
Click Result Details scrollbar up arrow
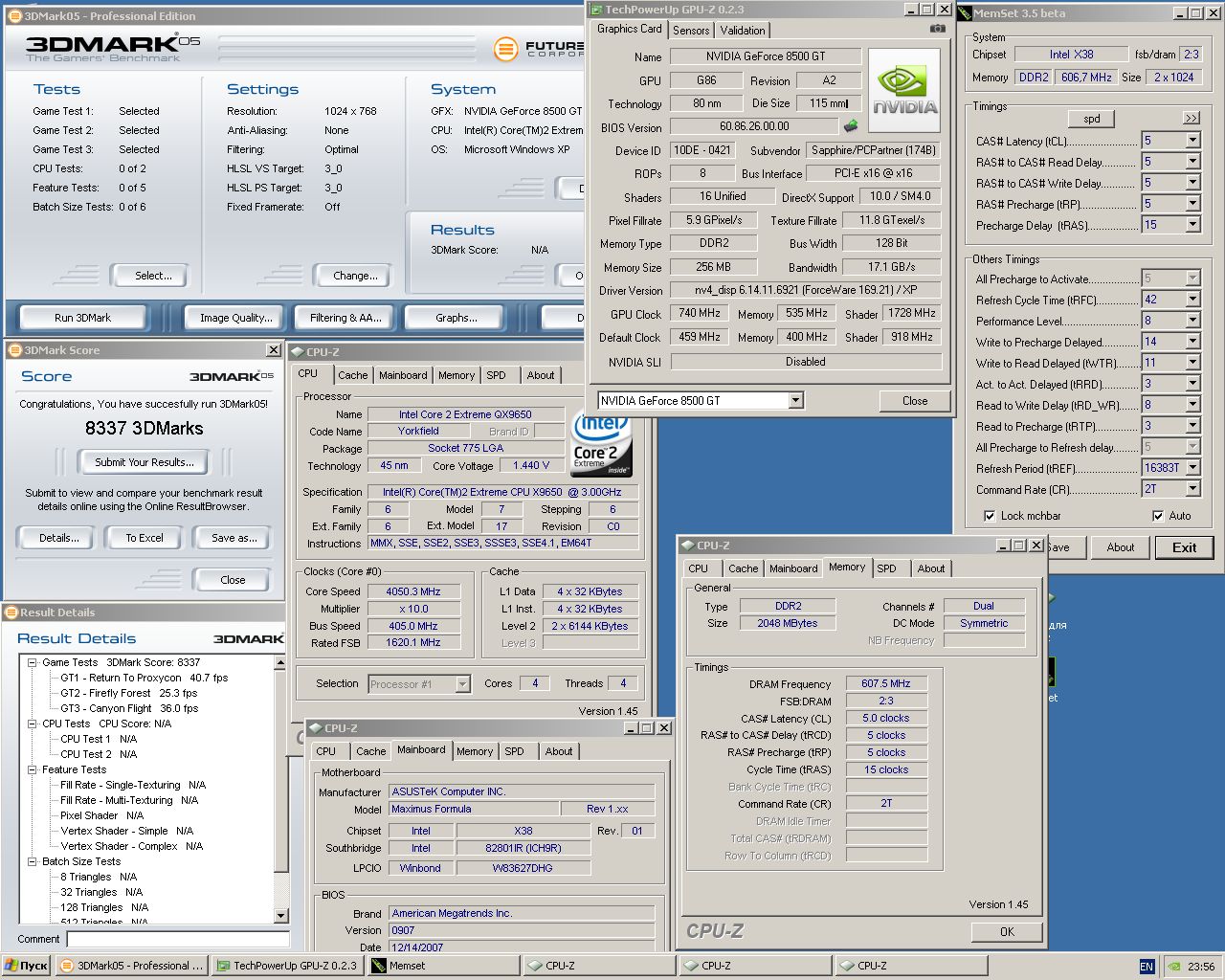(280, 662)
